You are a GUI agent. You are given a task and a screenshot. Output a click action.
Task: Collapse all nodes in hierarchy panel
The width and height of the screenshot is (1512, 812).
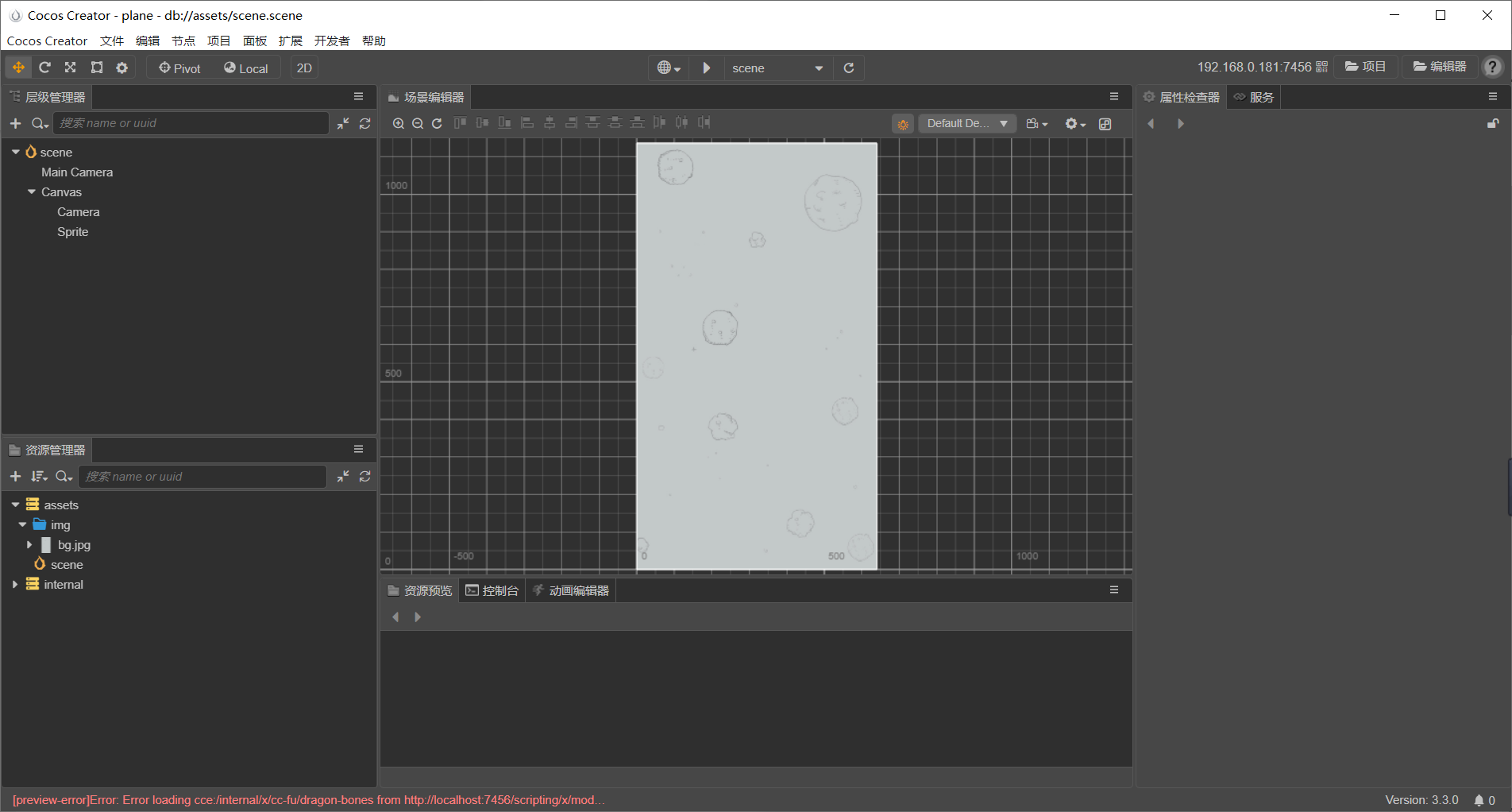click(343, 123)
